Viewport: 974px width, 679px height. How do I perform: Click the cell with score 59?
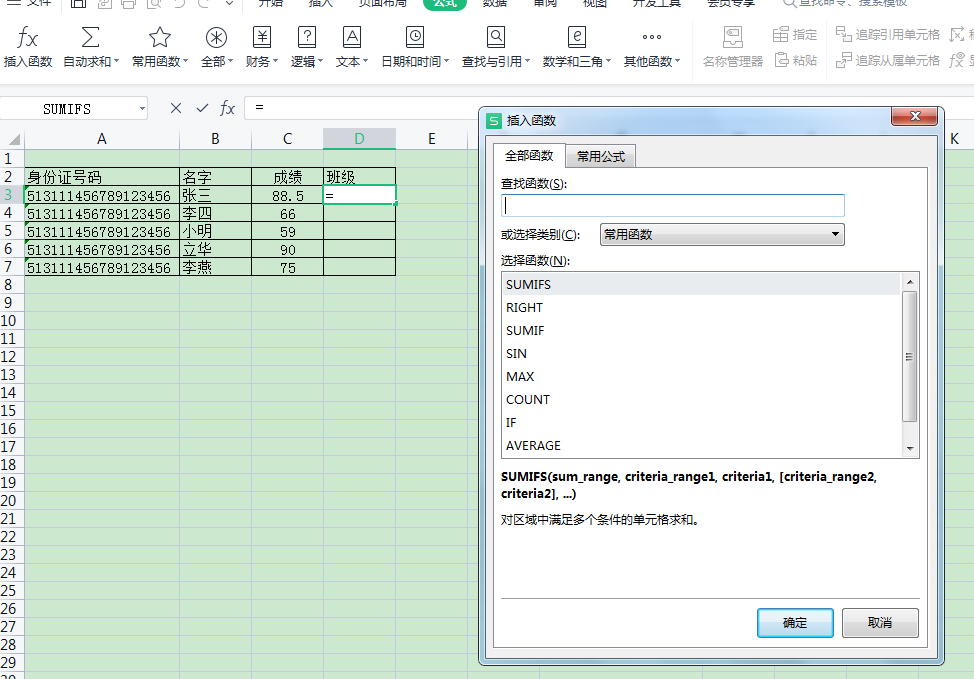pyautogui.click(x=288, y=232)
